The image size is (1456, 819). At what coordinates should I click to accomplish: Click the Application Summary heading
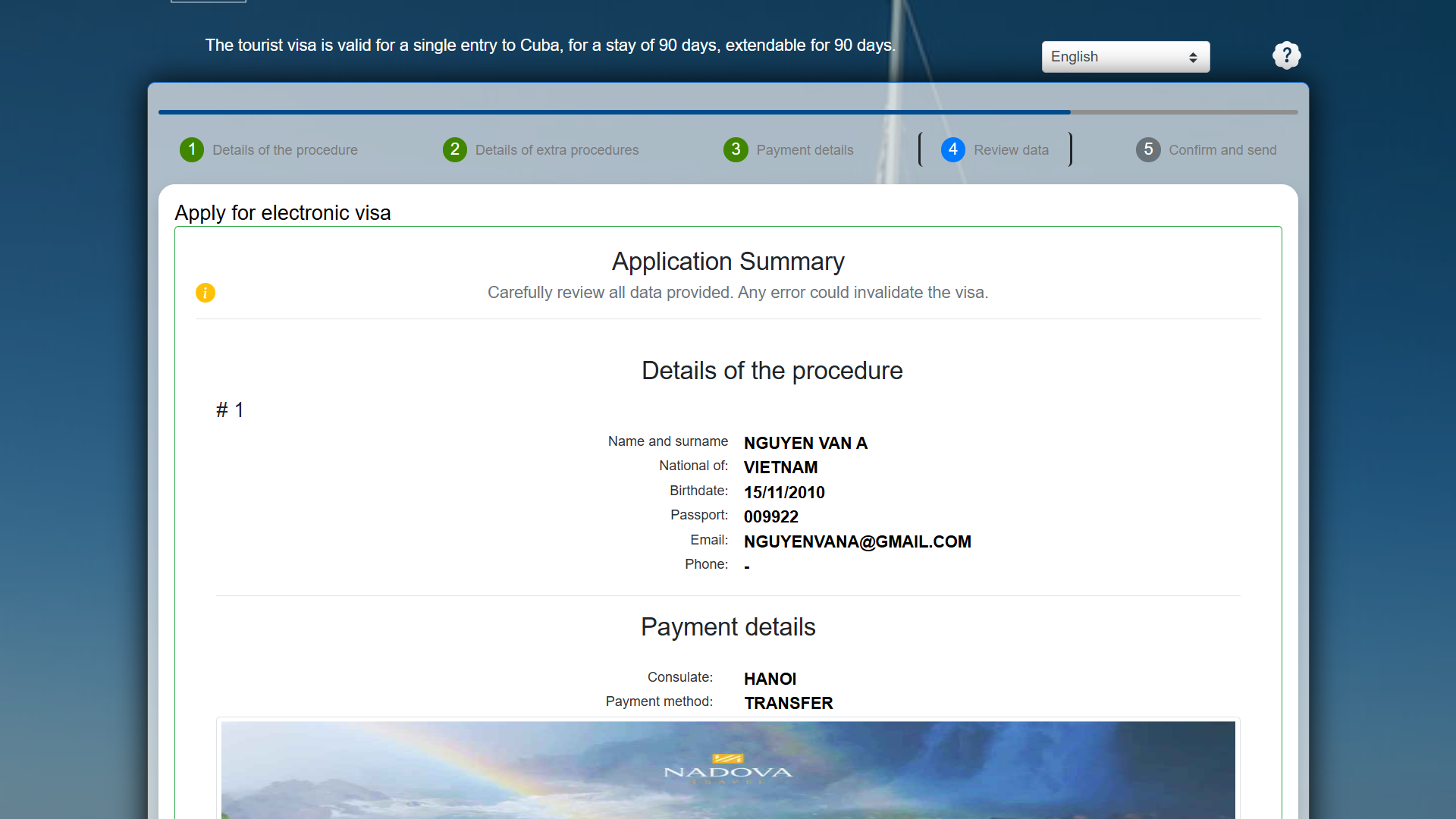click(x=728, y=262)
